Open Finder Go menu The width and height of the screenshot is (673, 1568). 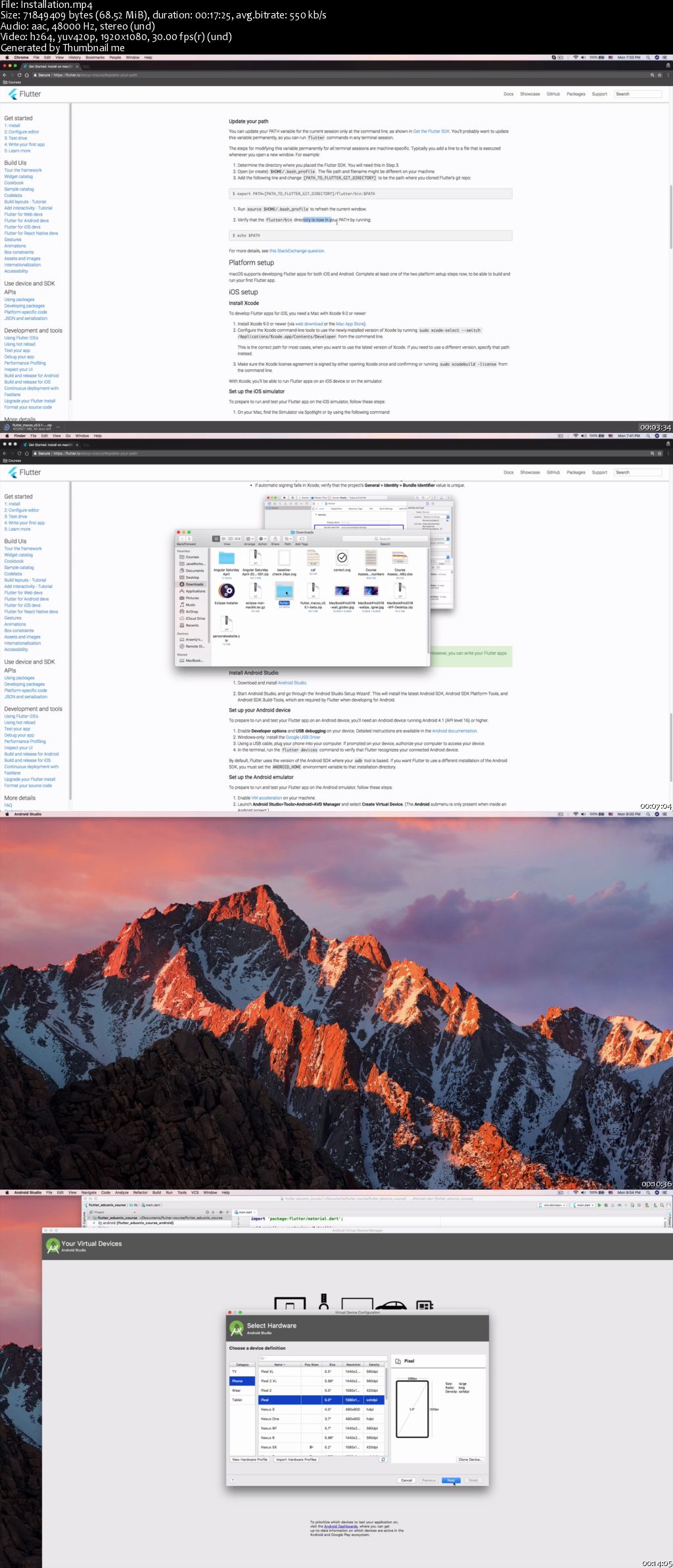click(x=68, y=436)
